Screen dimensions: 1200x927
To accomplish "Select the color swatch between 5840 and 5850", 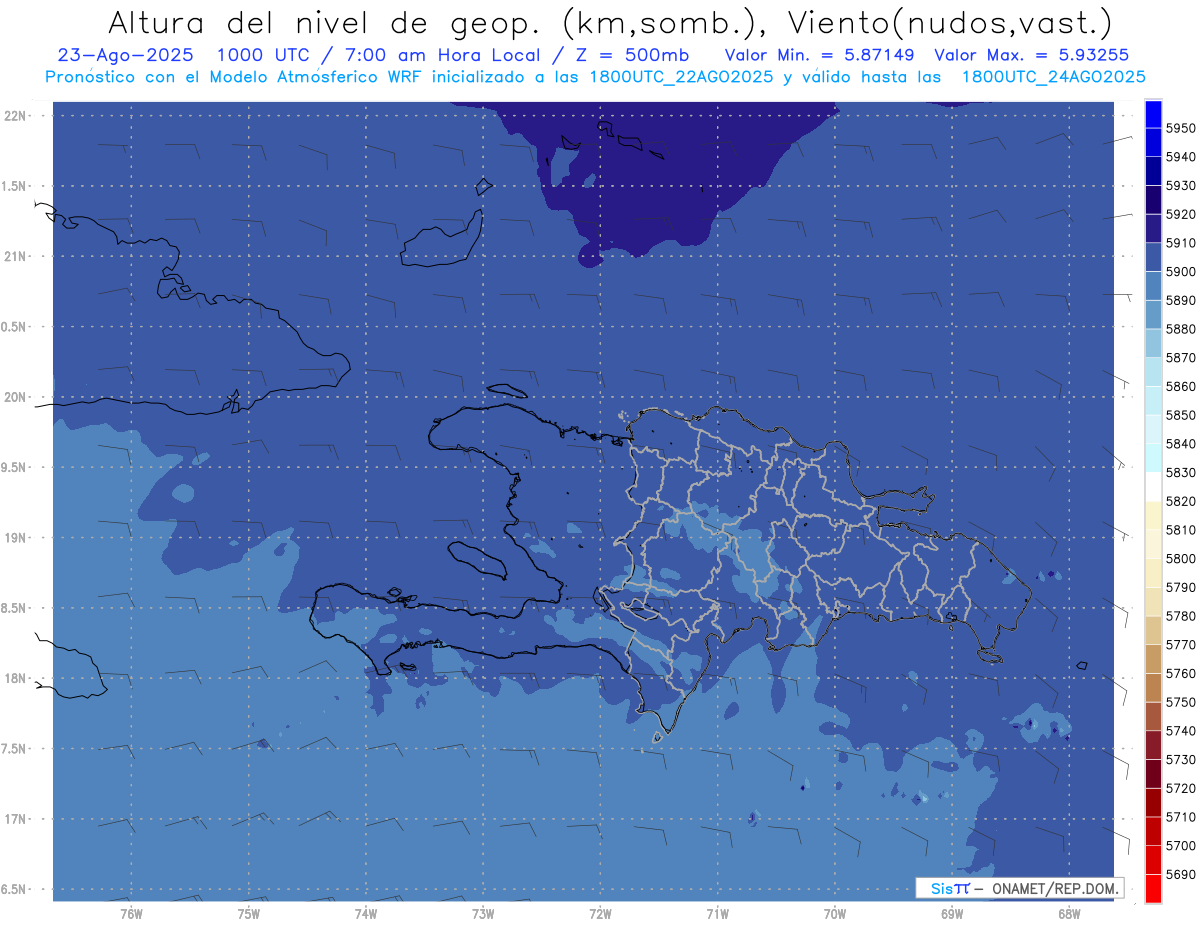I will click(x=1153, y=429).
